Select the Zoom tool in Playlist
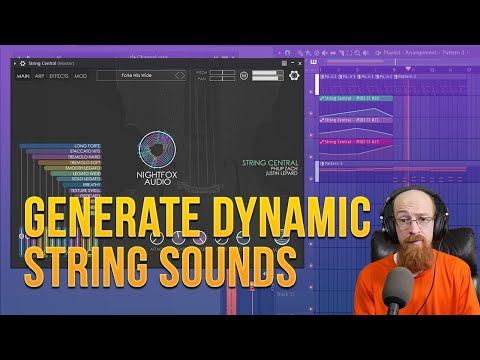Image resolution: width=480 pixels, height=360 pixels. point(357,53)
